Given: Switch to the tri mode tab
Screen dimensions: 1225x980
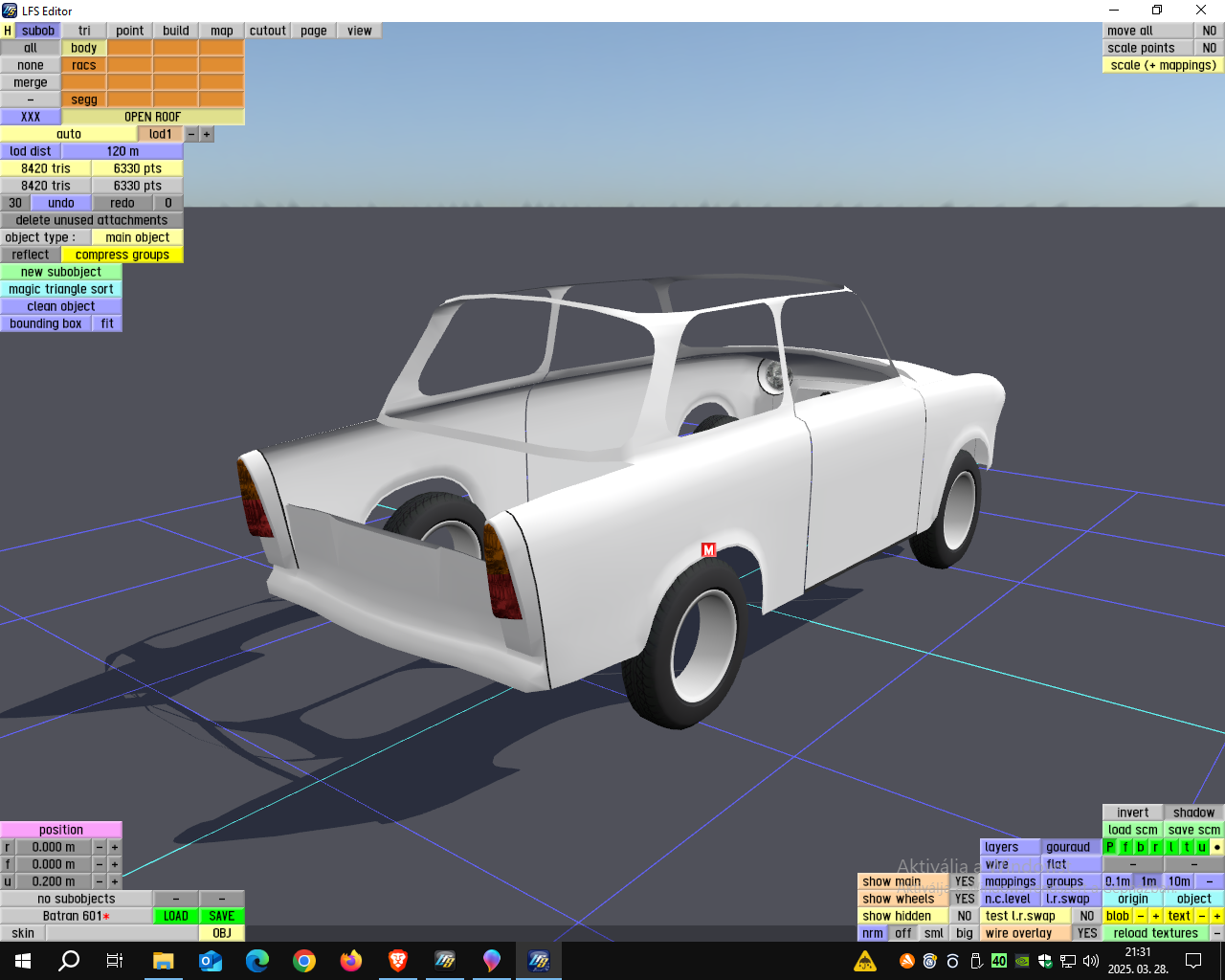Looking at the screenshot, I should 84,31.
